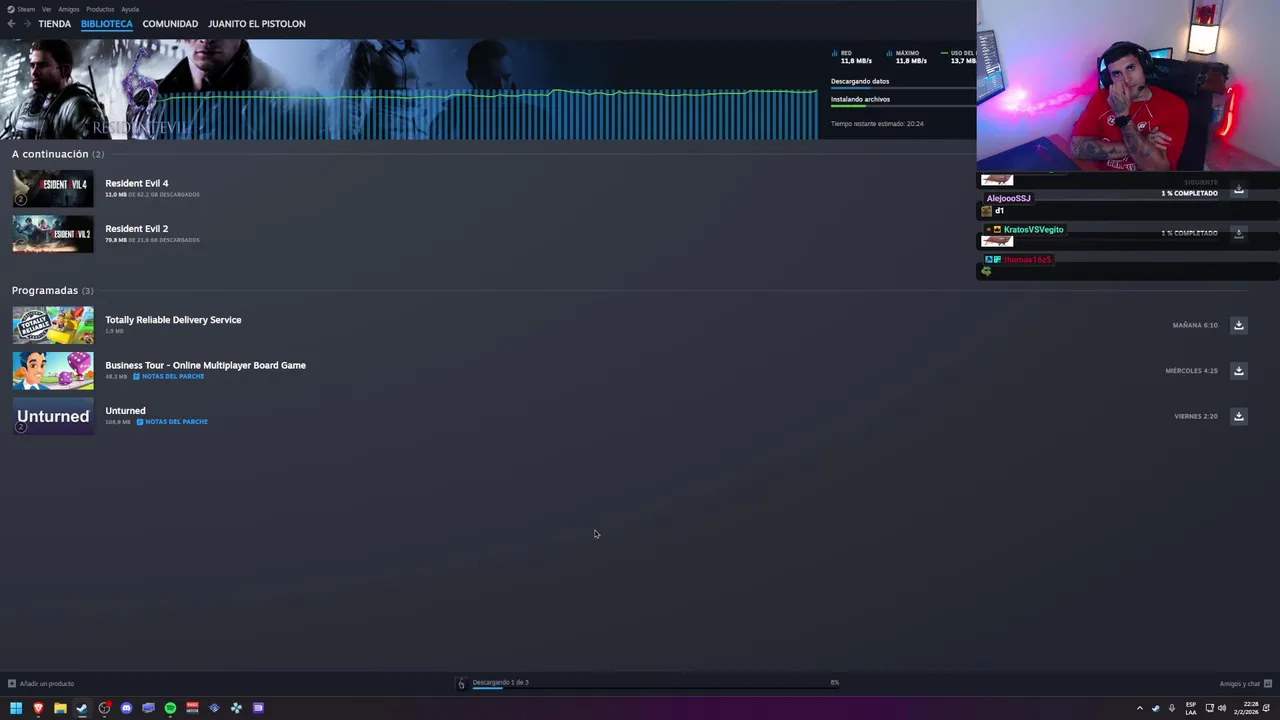Open Spotify from the taskbar
The width and height of the screenshot is (1280, 720).
[x=170, y=708]
